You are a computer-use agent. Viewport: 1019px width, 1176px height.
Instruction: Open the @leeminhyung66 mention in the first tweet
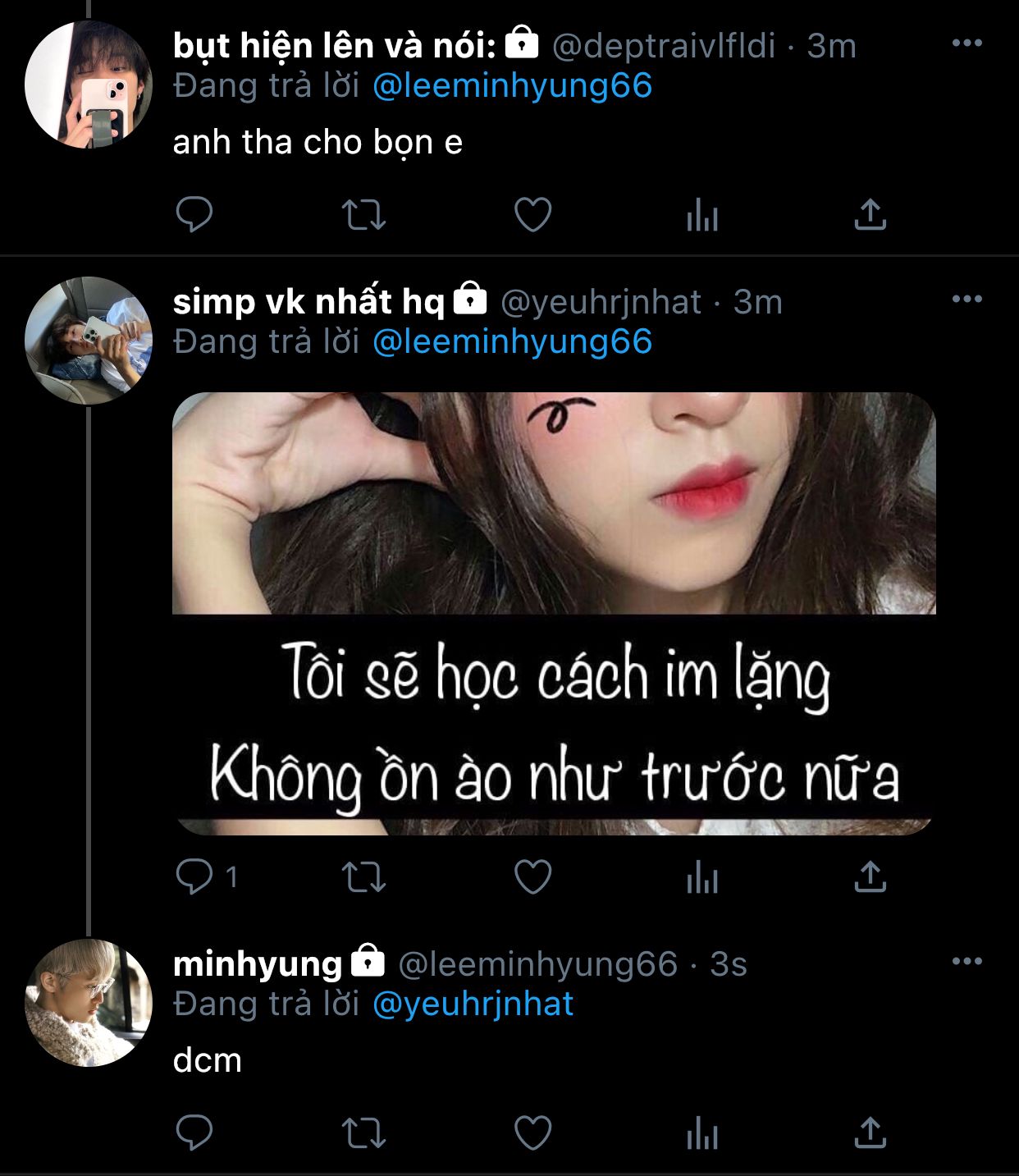512,86
